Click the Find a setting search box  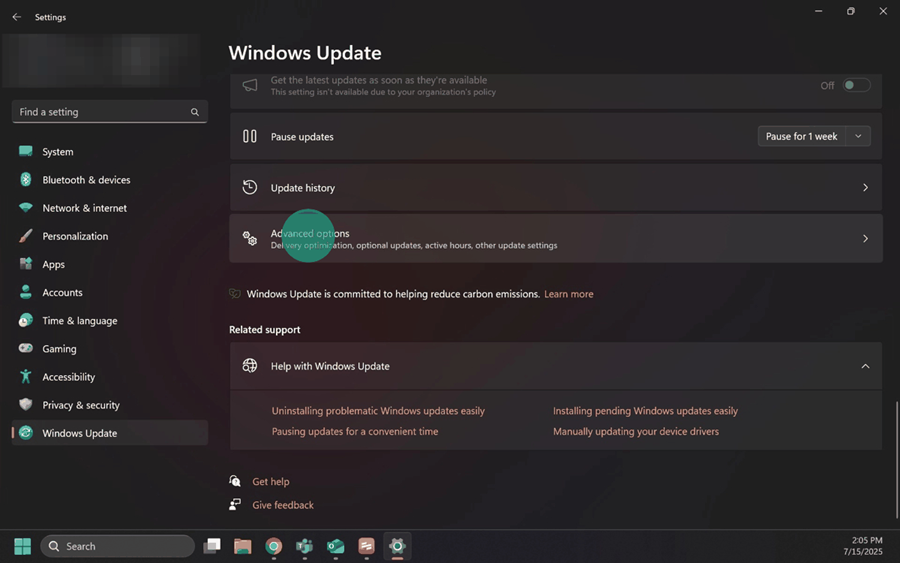coord(100,112)
